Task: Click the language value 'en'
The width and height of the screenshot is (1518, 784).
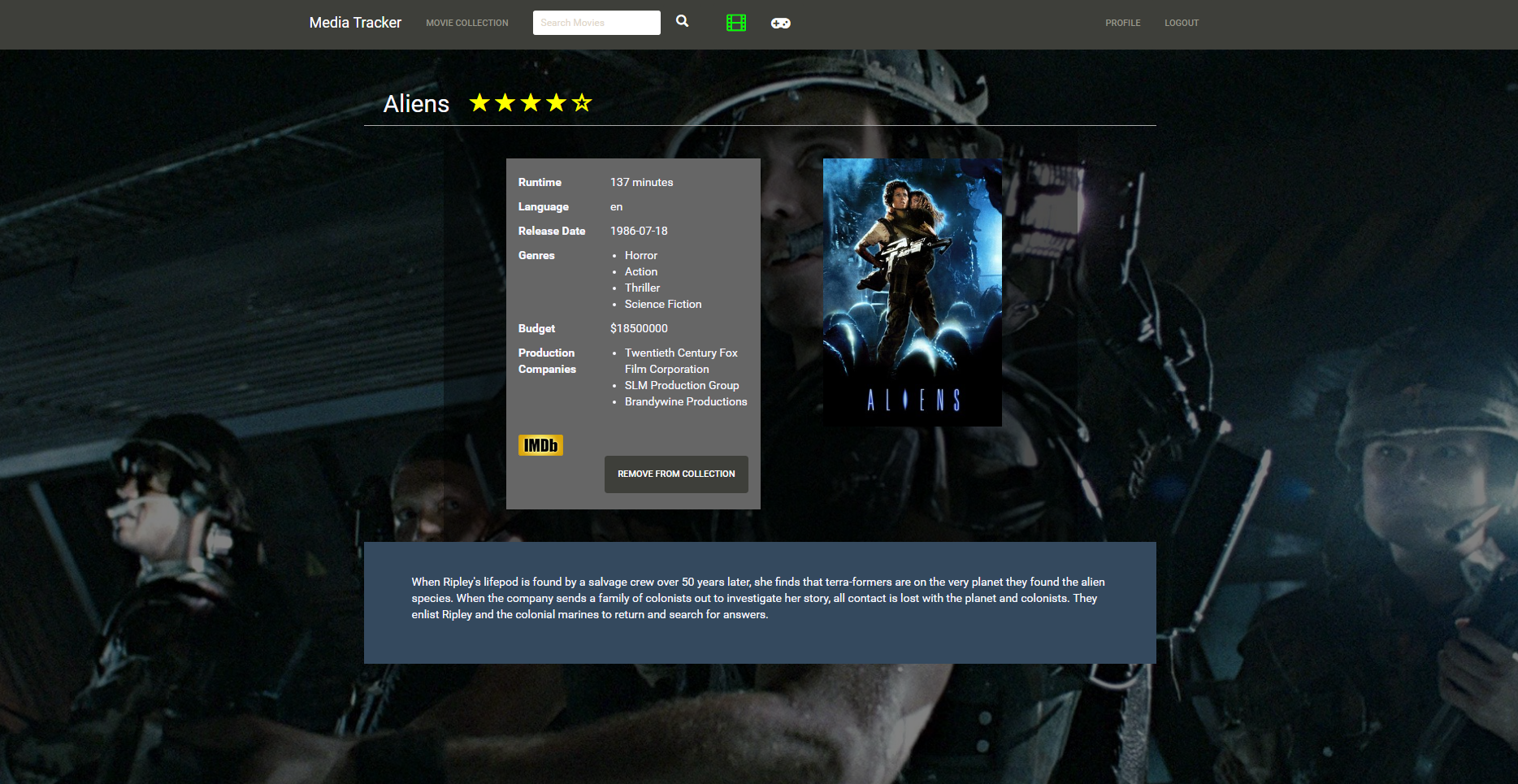Action: [616, 206]
